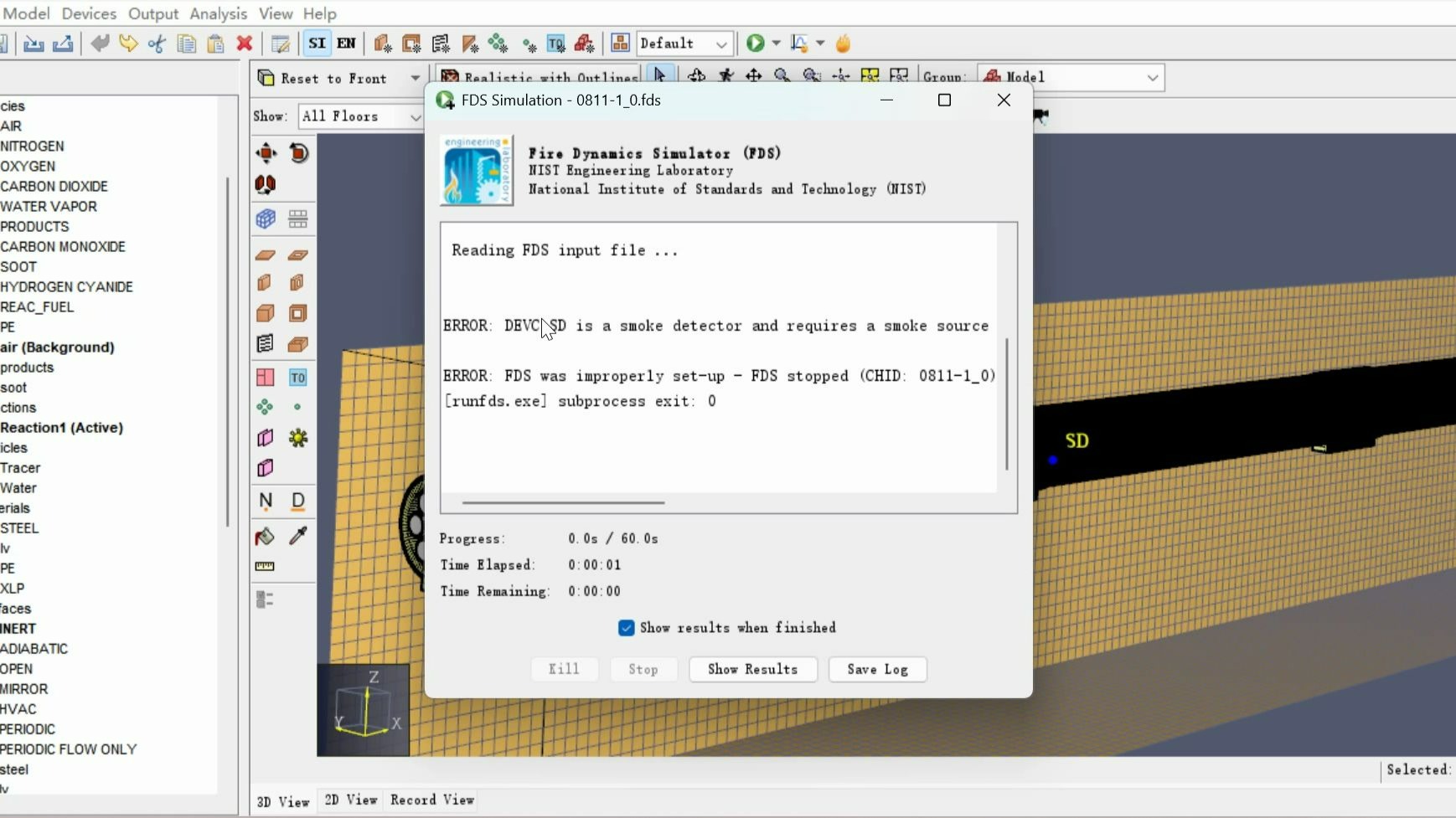Image resolution: width=1456 pixels, height=818 pixels.
Task: Switch to the 2D View tab
Action: [351, 800]
